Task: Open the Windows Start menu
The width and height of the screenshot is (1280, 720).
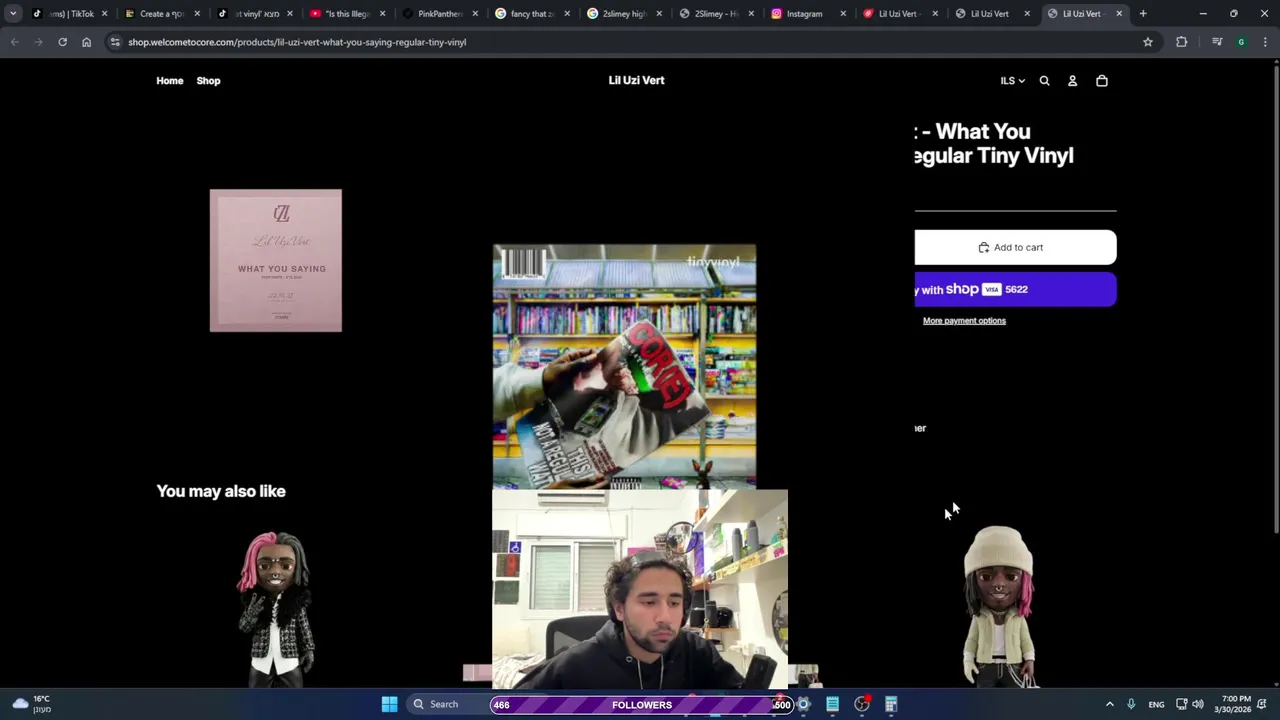Action: [x=389, y=704]
